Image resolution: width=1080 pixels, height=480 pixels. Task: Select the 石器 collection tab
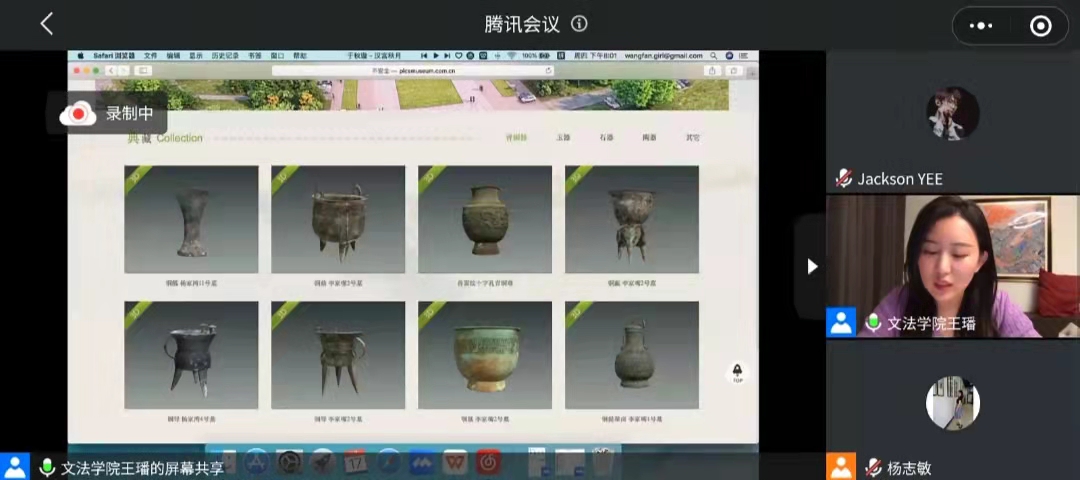click(606, 138)
